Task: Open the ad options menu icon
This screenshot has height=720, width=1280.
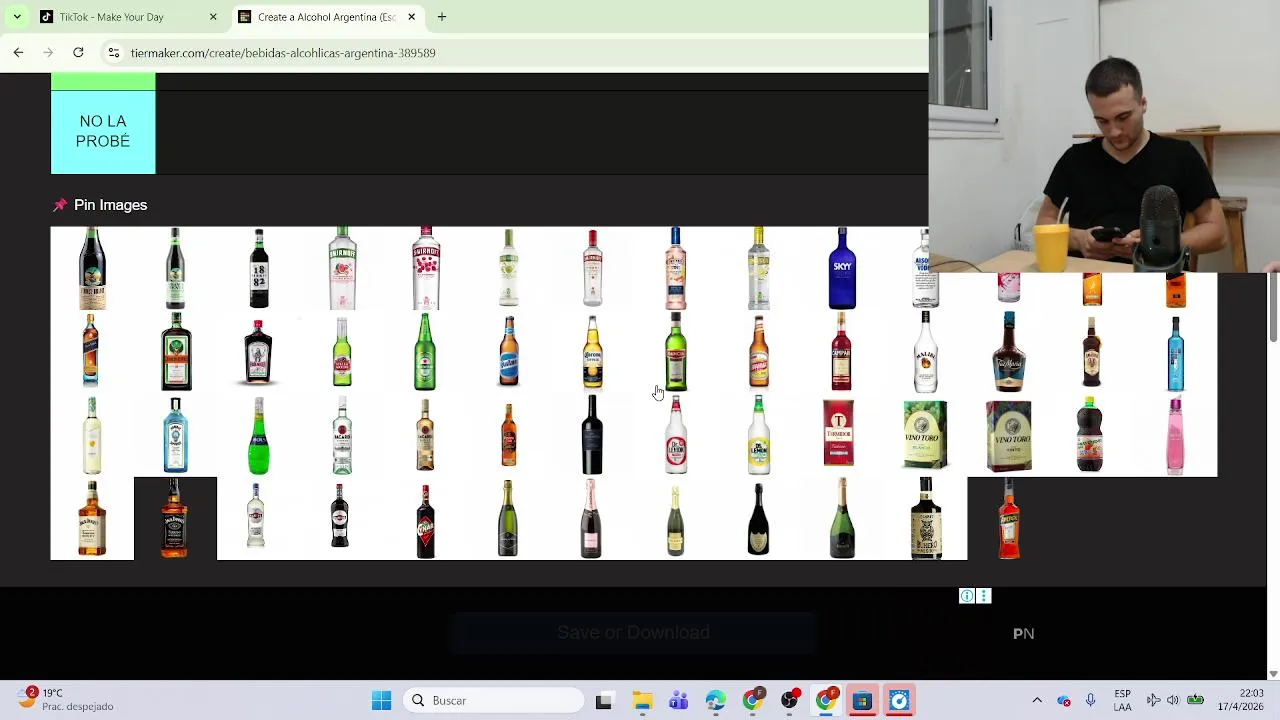Action: pos(984,596)
